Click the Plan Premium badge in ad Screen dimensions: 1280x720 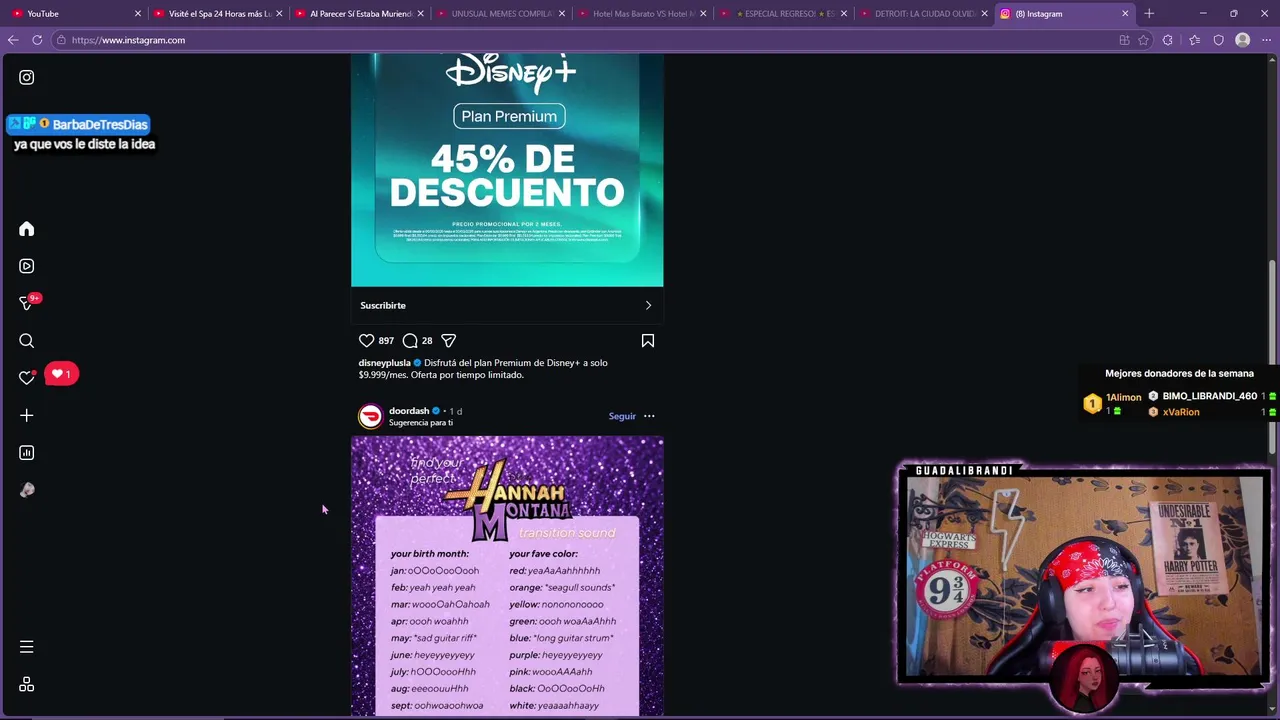tap(509, 116)
